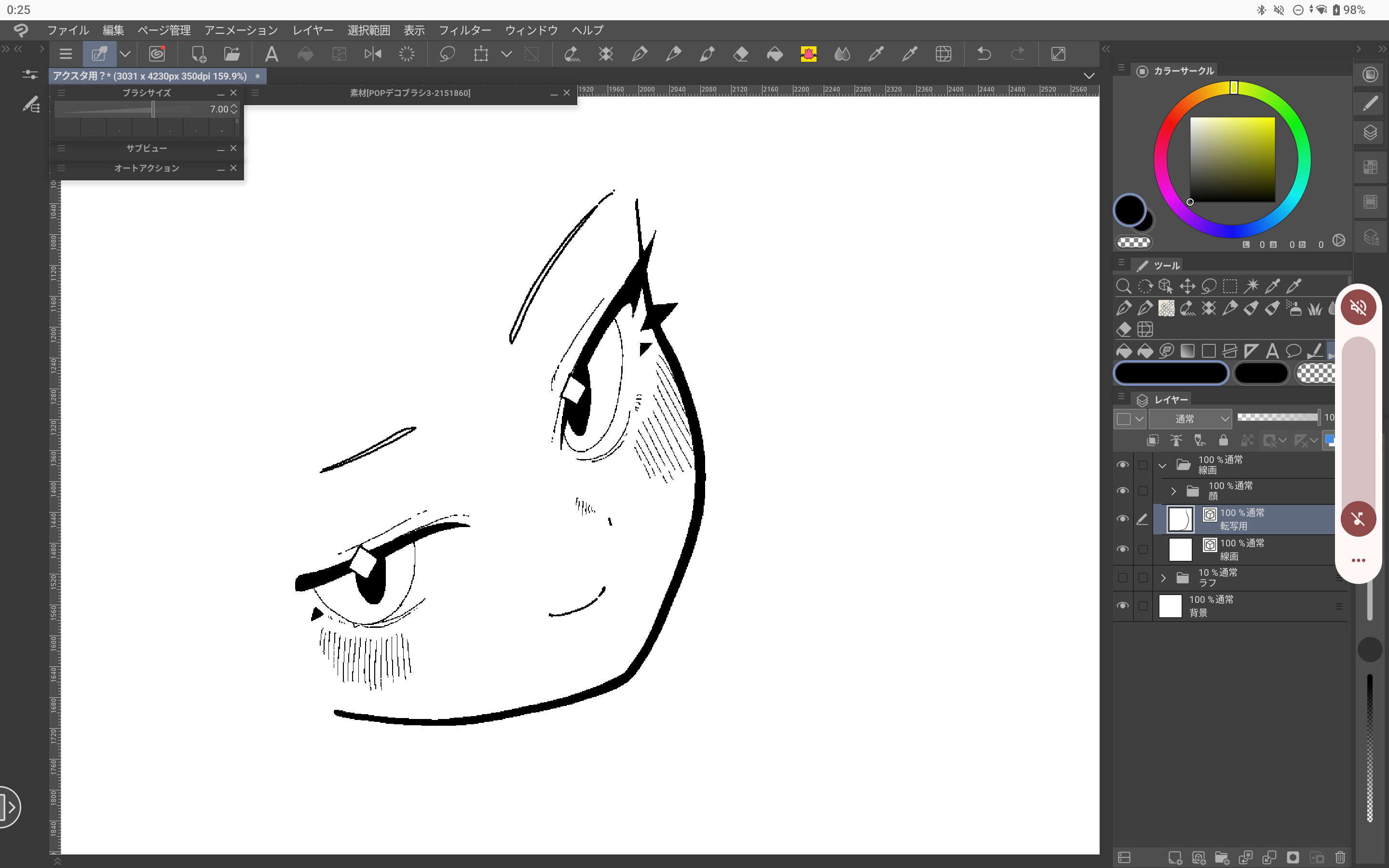The image size is (1389, 868).
Task: Click the Flip horizontal icon
Action: coord(372,54)
